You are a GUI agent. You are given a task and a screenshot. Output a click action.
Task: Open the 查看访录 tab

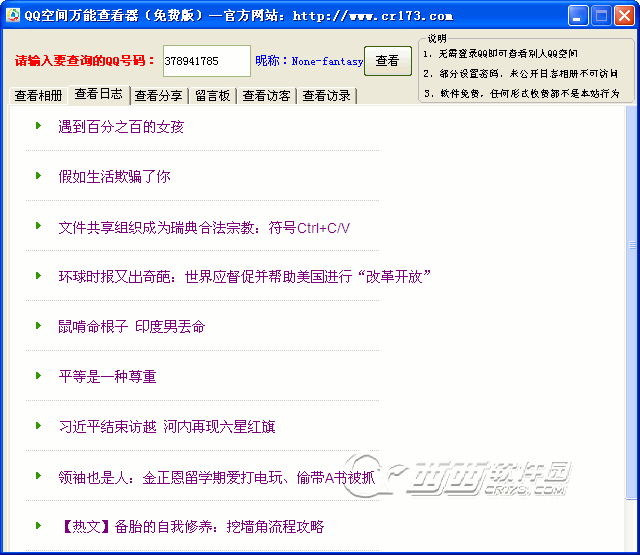pos(327,96)
